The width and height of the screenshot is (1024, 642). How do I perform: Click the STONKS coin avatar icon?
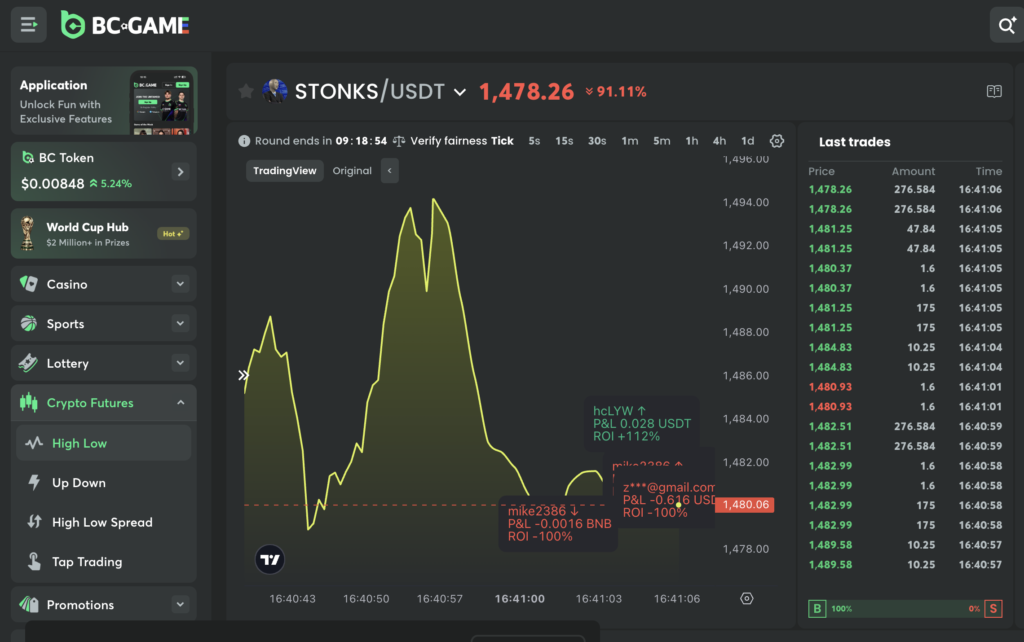point(275,91)
